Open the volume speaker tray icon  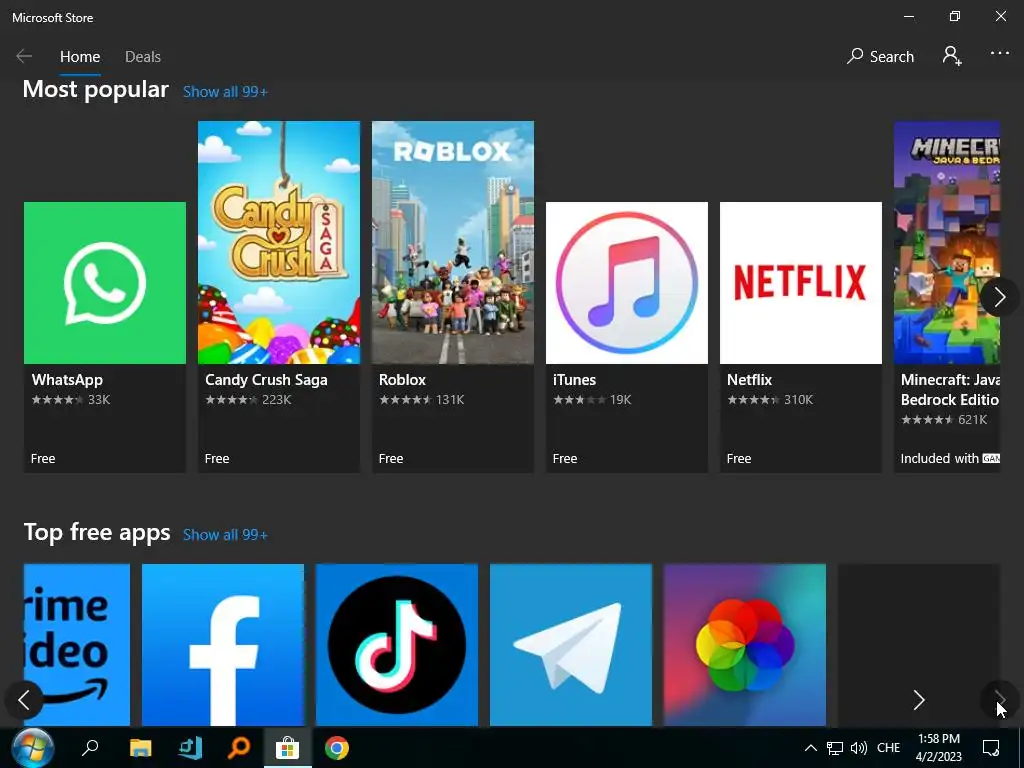859,748
